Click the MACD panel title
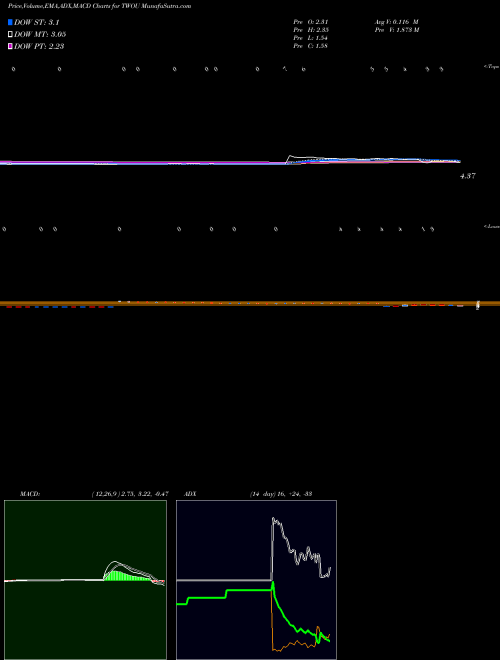This screenshot has height=660, width=500. (30, 494)
